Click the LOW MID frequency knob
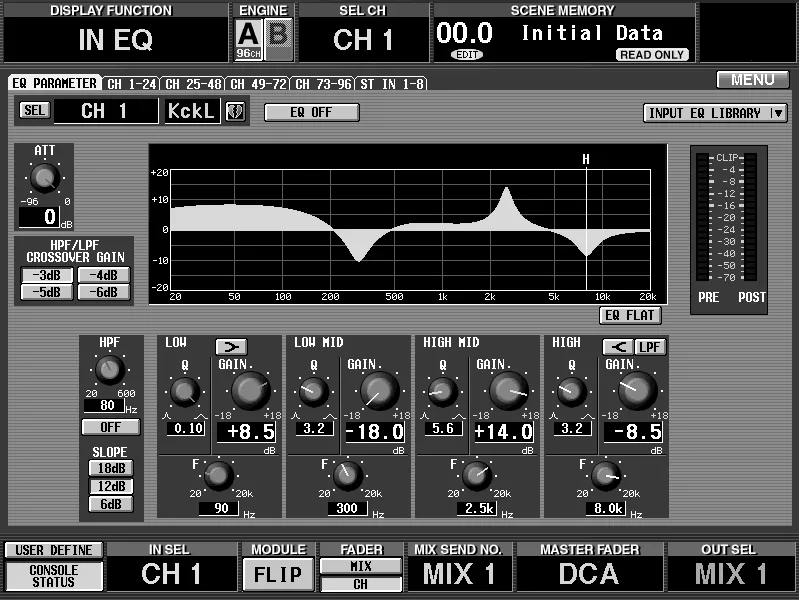Screen dimensions: 799x600 [x=348, y=476]
